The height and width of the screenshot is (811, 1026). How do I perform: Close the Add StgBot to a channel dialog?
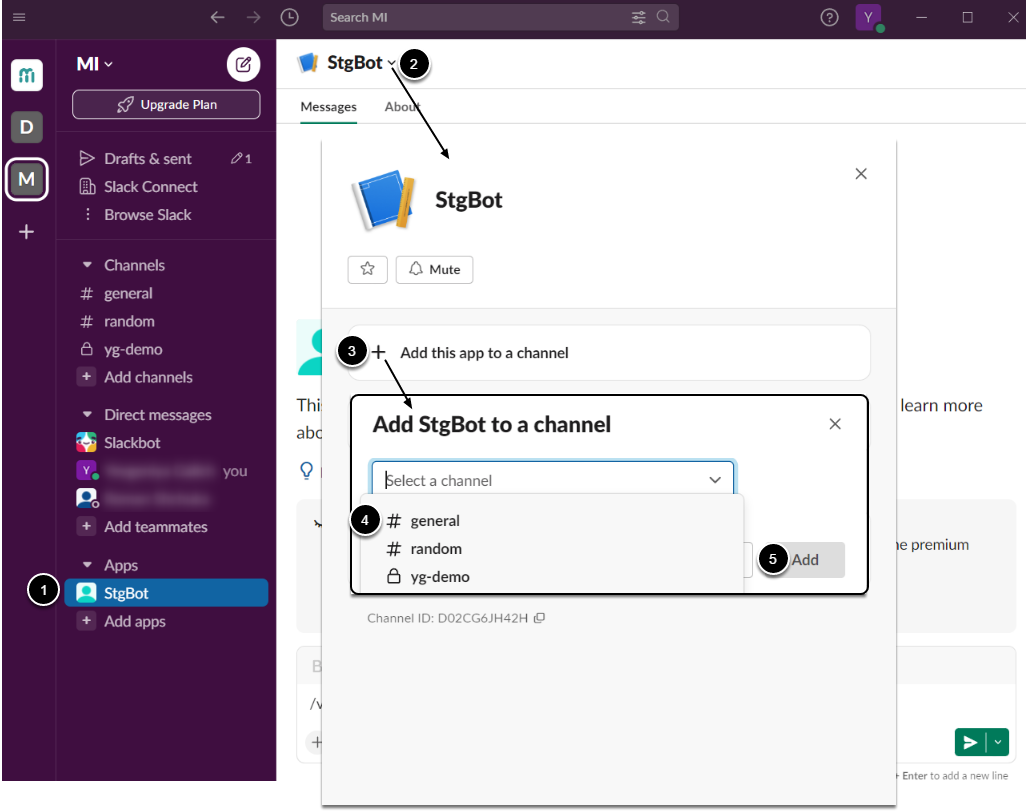click(835, 424)
